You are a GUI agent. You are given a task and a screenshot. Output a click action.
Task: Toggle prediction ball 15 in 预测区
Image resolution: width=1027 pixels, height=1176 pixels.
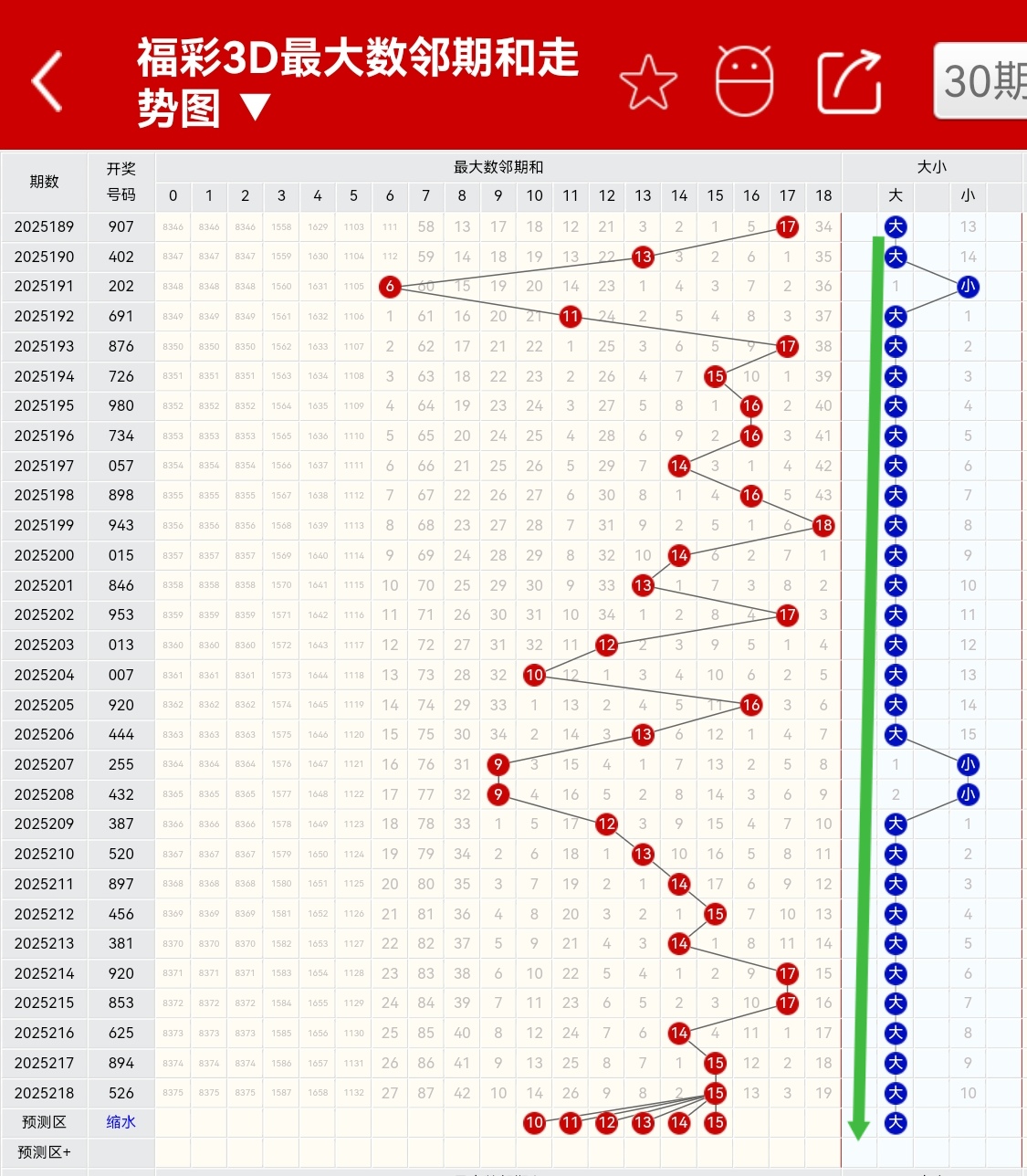[716, 1122]
